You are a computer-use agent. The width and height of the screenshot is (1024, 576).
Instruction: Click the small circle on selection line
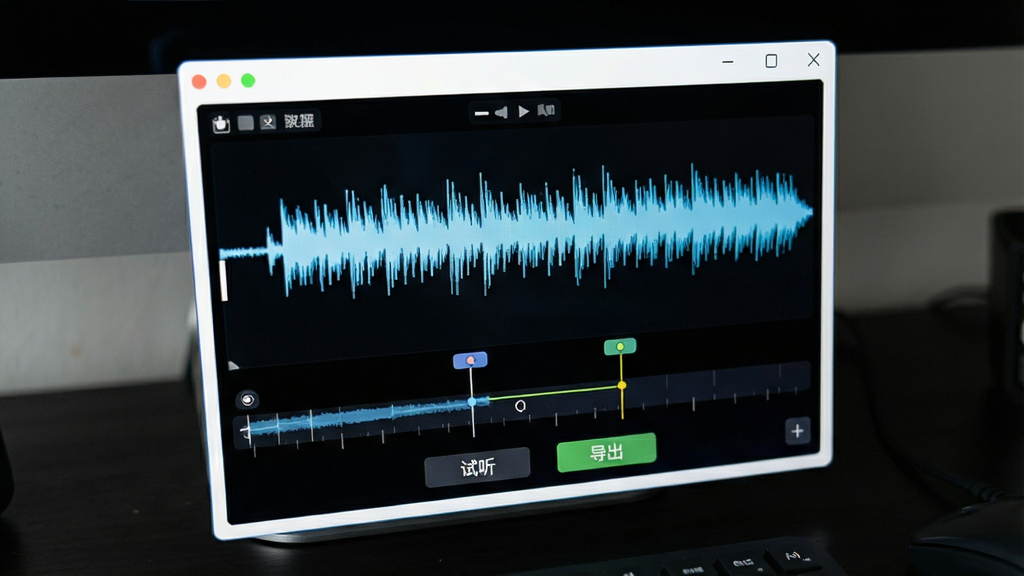point(520,406)
